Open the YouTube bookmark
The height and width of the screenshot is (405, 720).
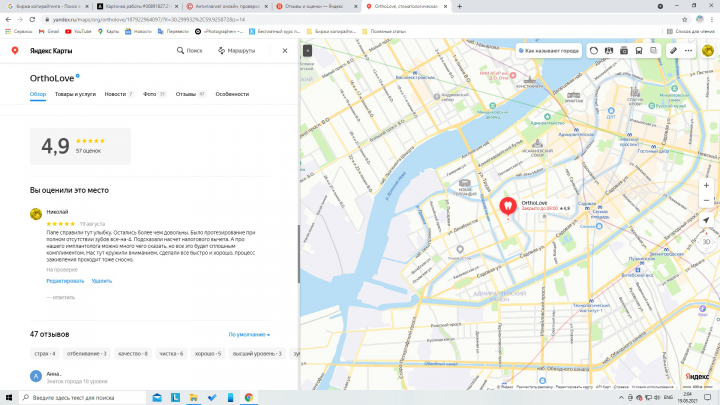point(78,31)
